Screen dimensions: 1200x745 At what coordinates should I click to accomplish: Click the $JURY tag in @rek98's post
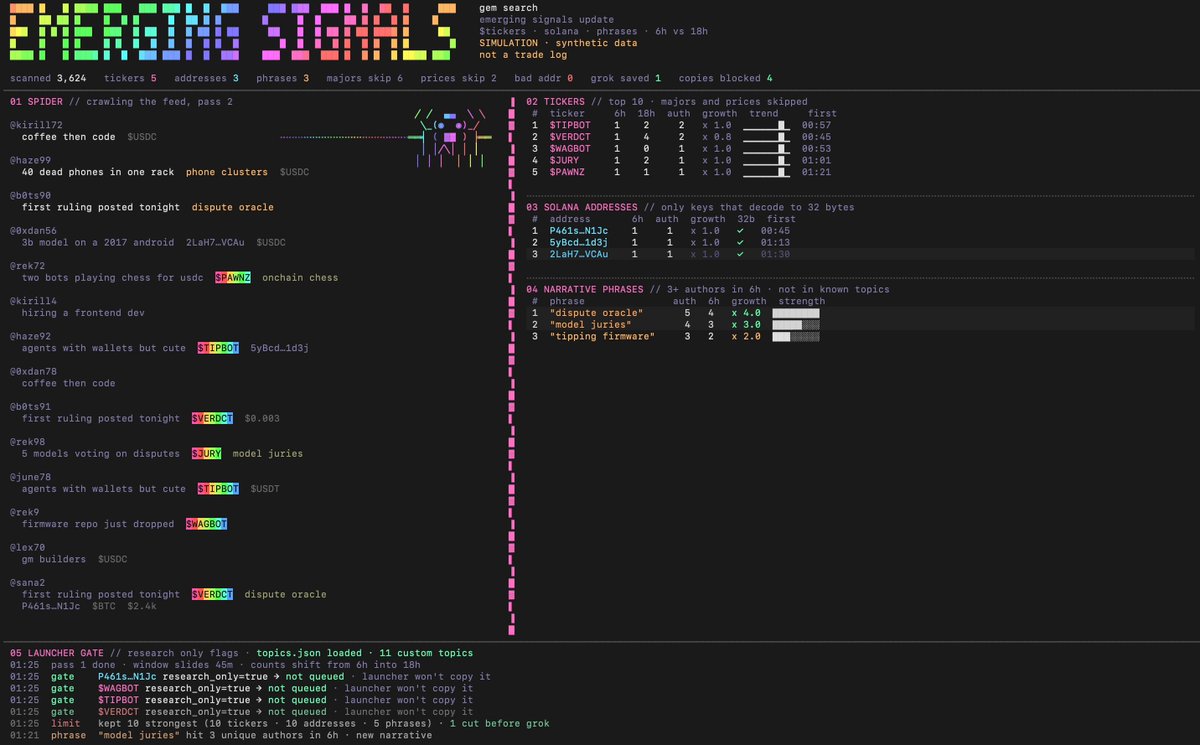tap(206, 453)
